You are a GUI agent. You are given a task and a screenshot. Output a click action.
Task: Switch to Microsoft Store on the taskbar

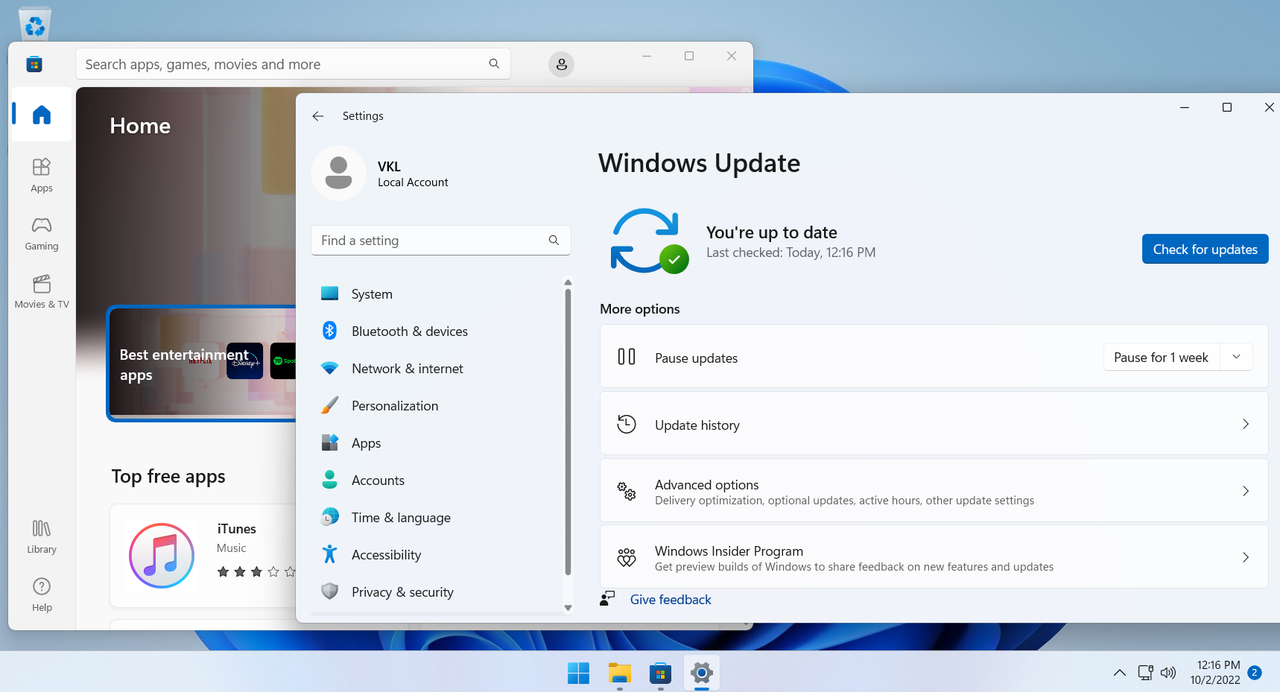click(660, 673)
